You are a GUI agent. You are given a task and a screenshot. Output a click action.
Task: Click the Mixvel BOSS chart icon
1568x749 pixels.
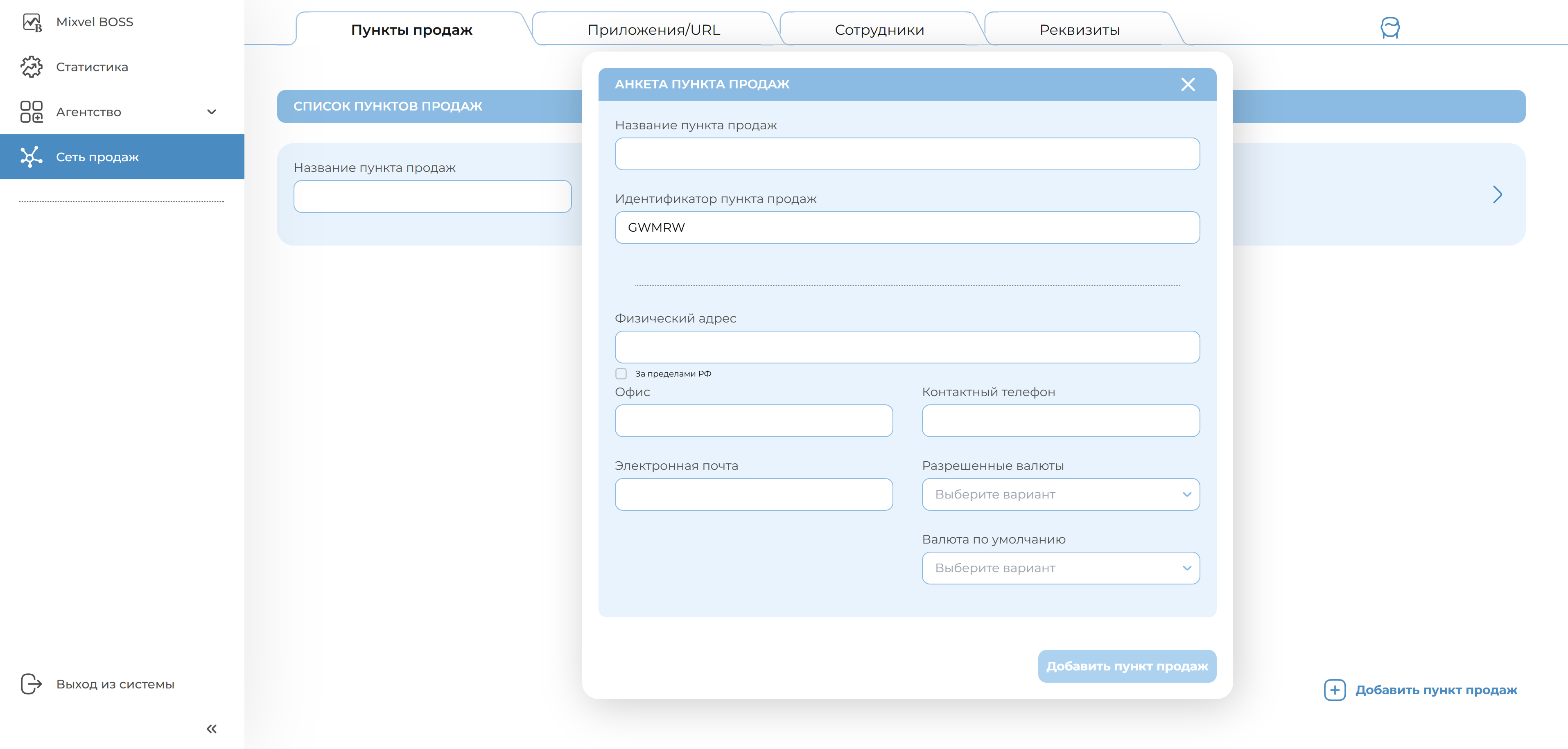32,23
